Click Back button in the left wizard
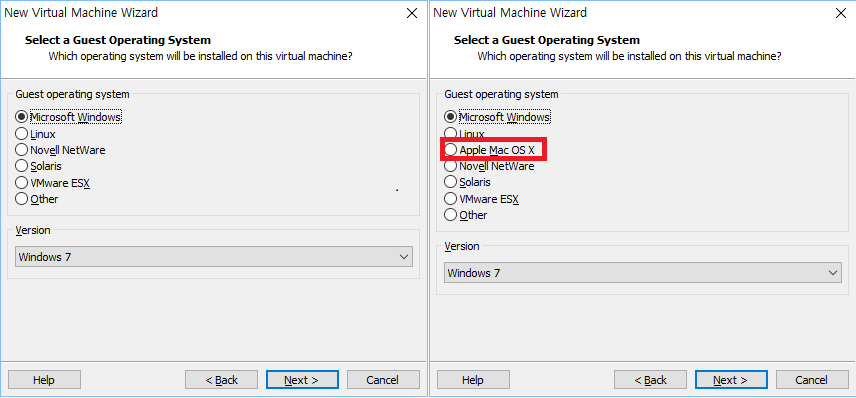This screenshot has width=856, height=398. pyautogui.click(x=221, y=380)
